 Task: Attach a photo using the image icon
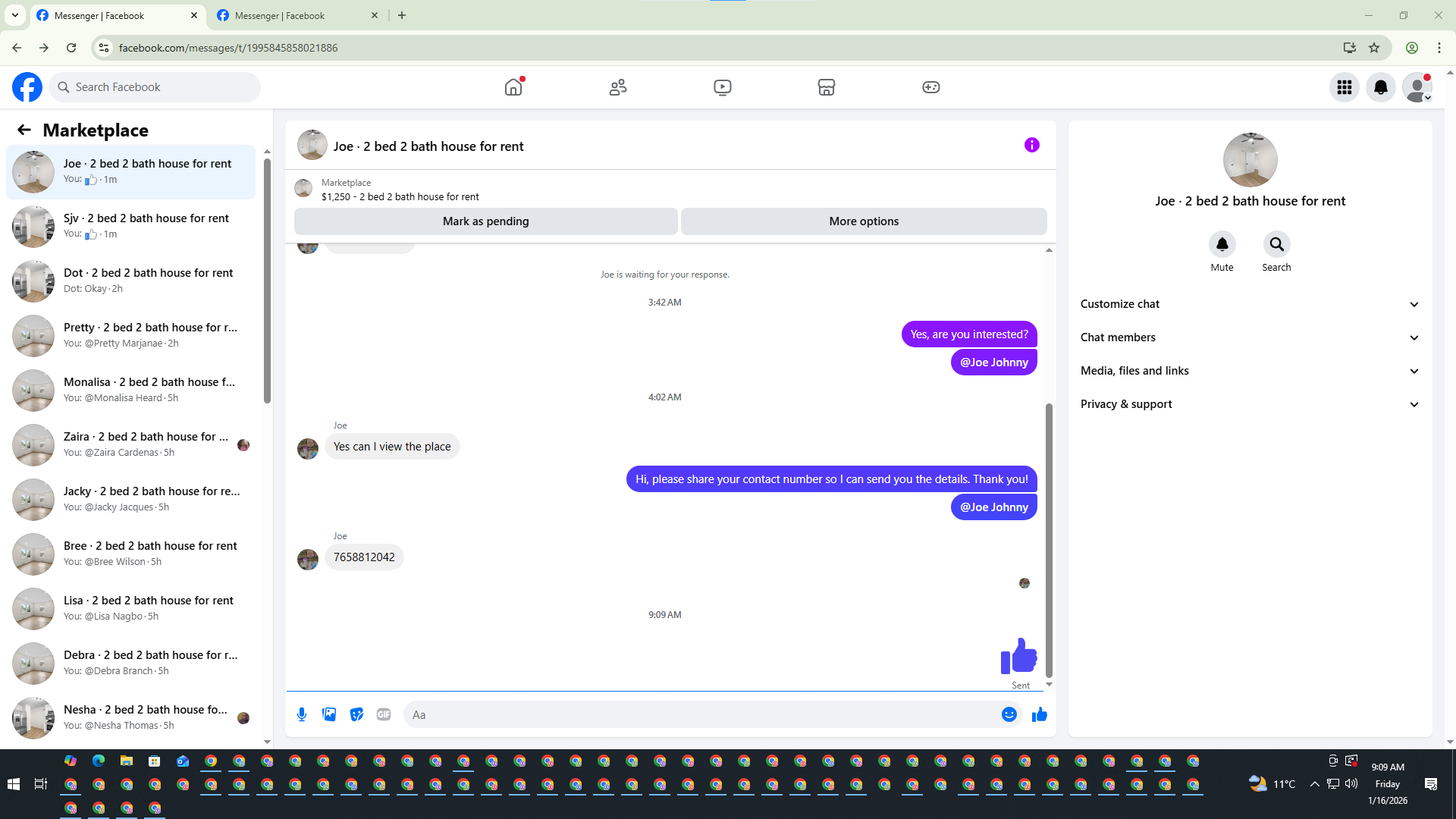point(329,714)
